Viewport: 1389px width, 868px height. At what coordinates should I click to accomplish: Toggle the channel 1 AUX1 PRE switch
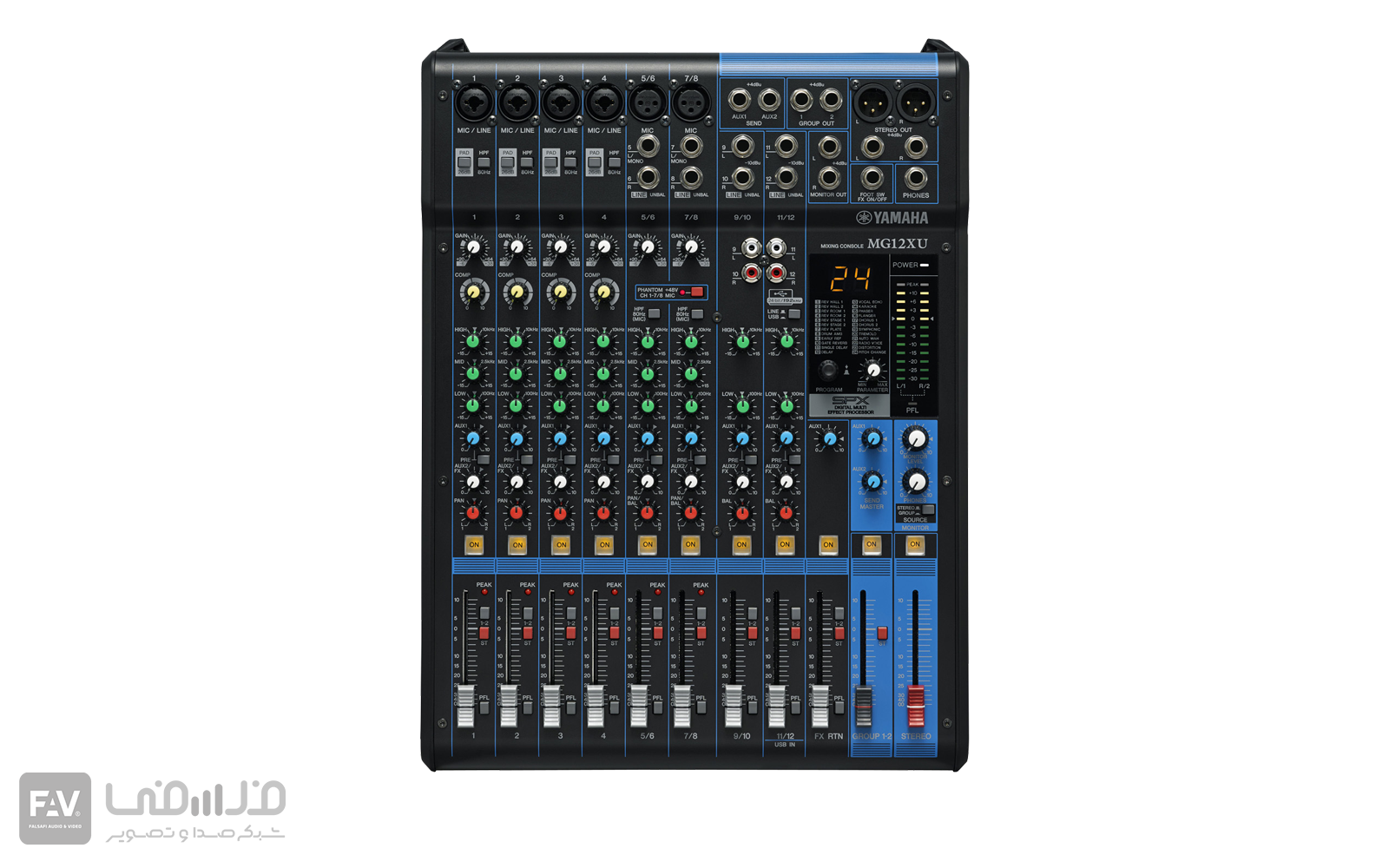[x=483, y=460]
